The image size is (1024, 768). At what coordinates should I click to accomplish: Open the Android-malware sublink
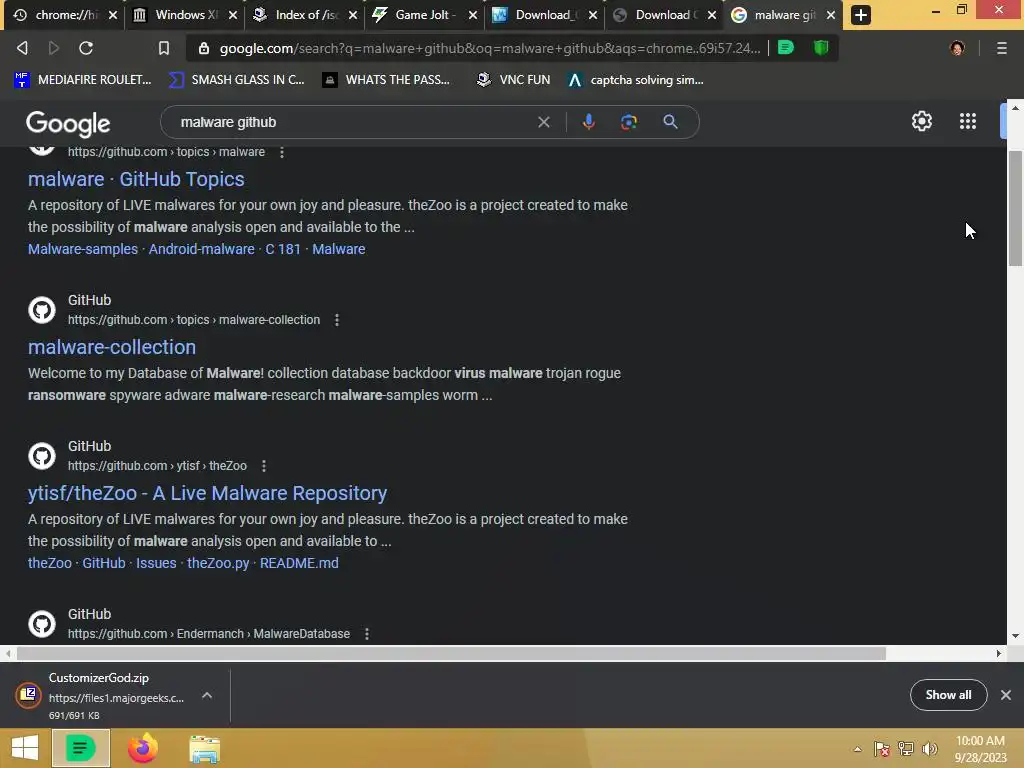[x=201, y=249]
